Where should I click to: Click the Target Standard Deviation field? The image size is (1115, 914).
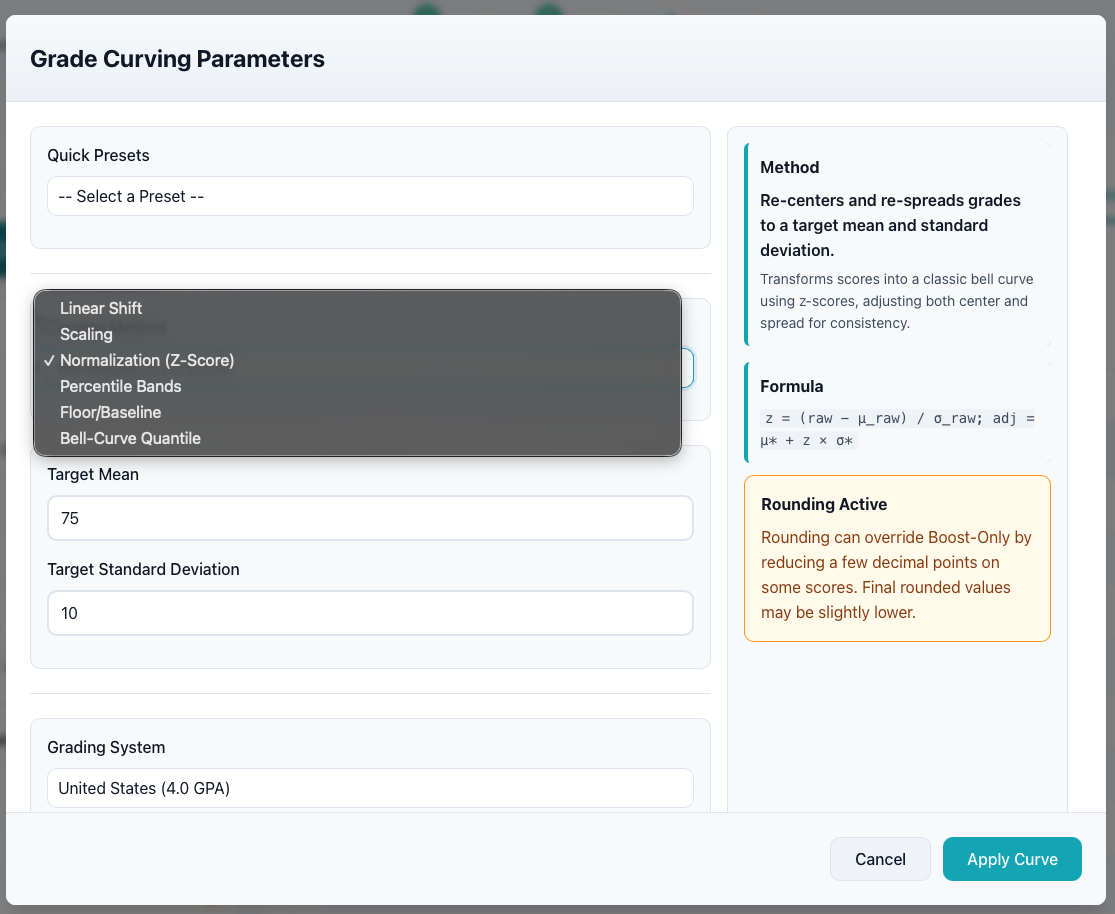click(370, 613)
